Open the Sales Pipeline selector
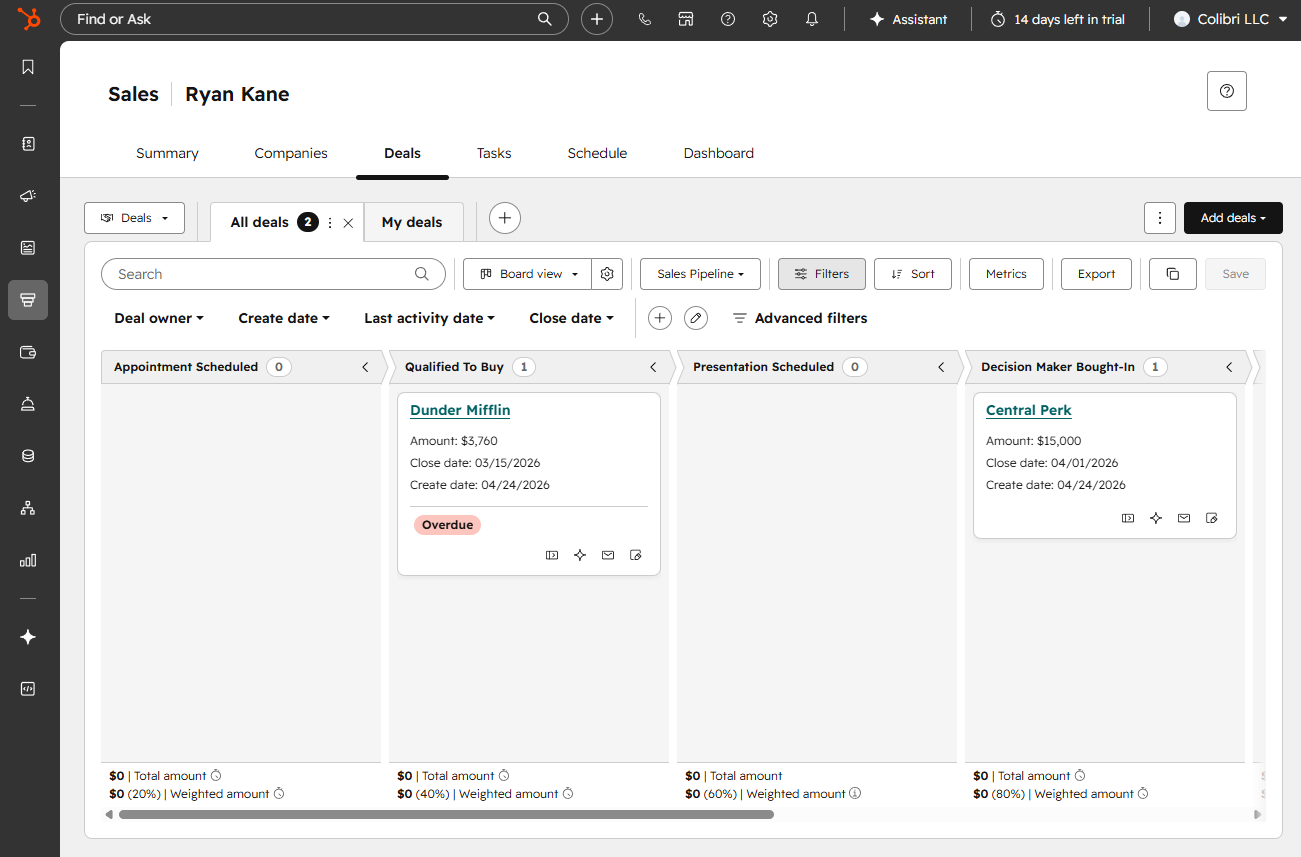This screenshot has height=857, width=1301. [x=699, y=273]
